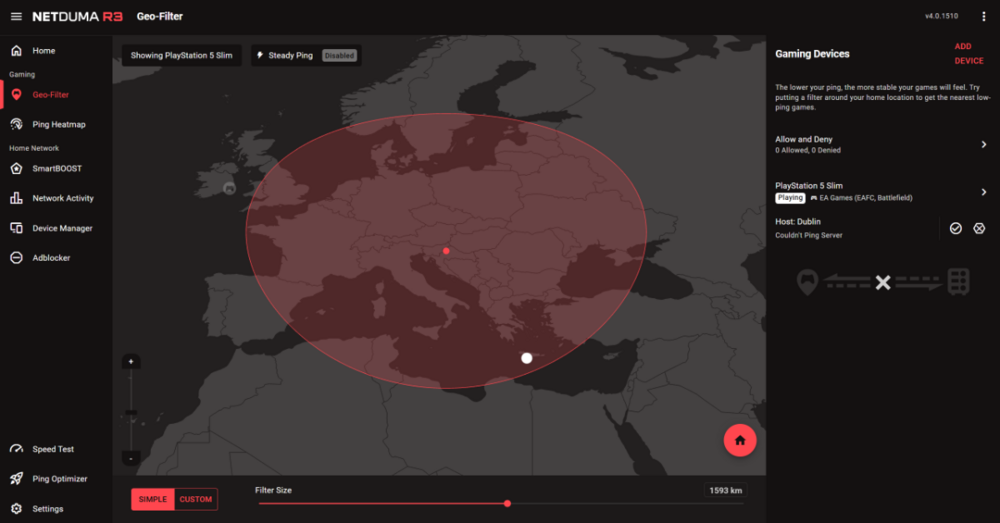Switch the filter mode to CUSTOM

coord(196,499)
